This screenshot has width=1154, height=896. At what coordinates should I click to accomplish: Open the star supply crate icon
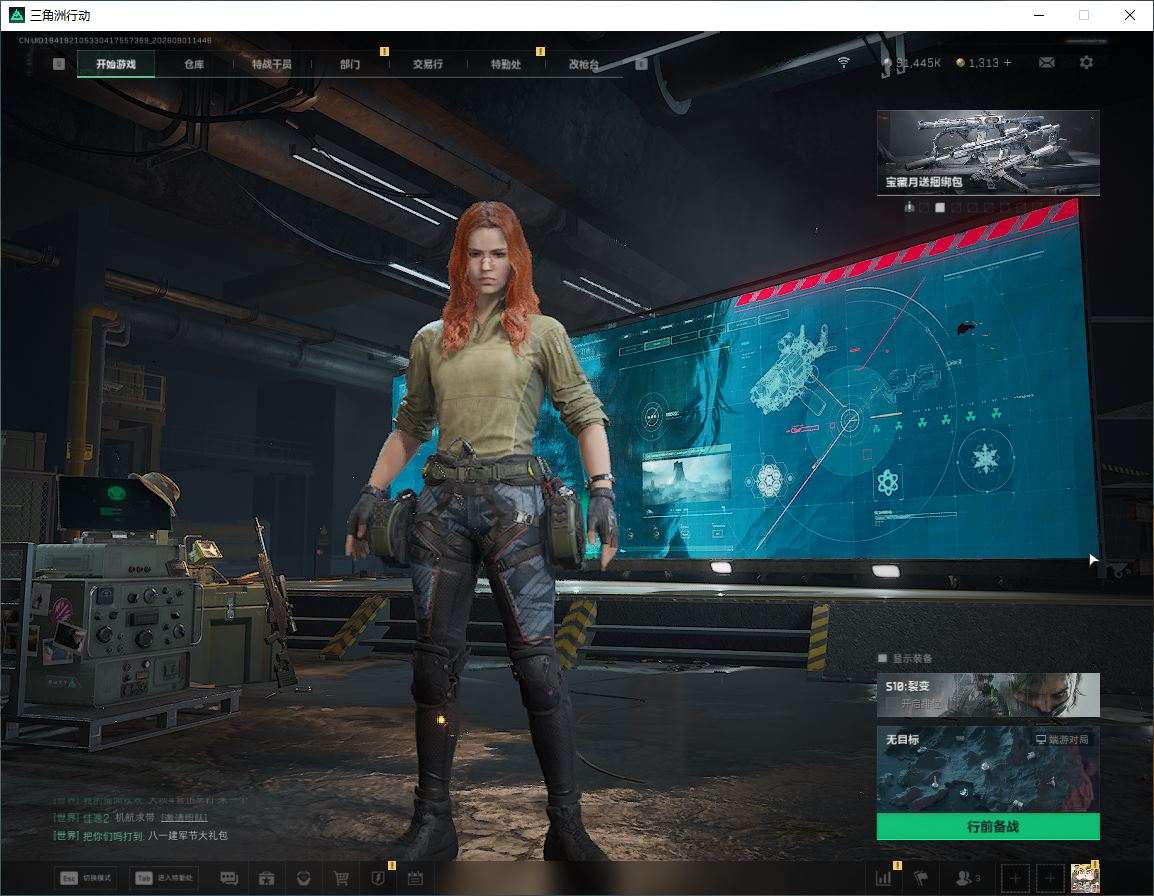[x=266, y=878]
